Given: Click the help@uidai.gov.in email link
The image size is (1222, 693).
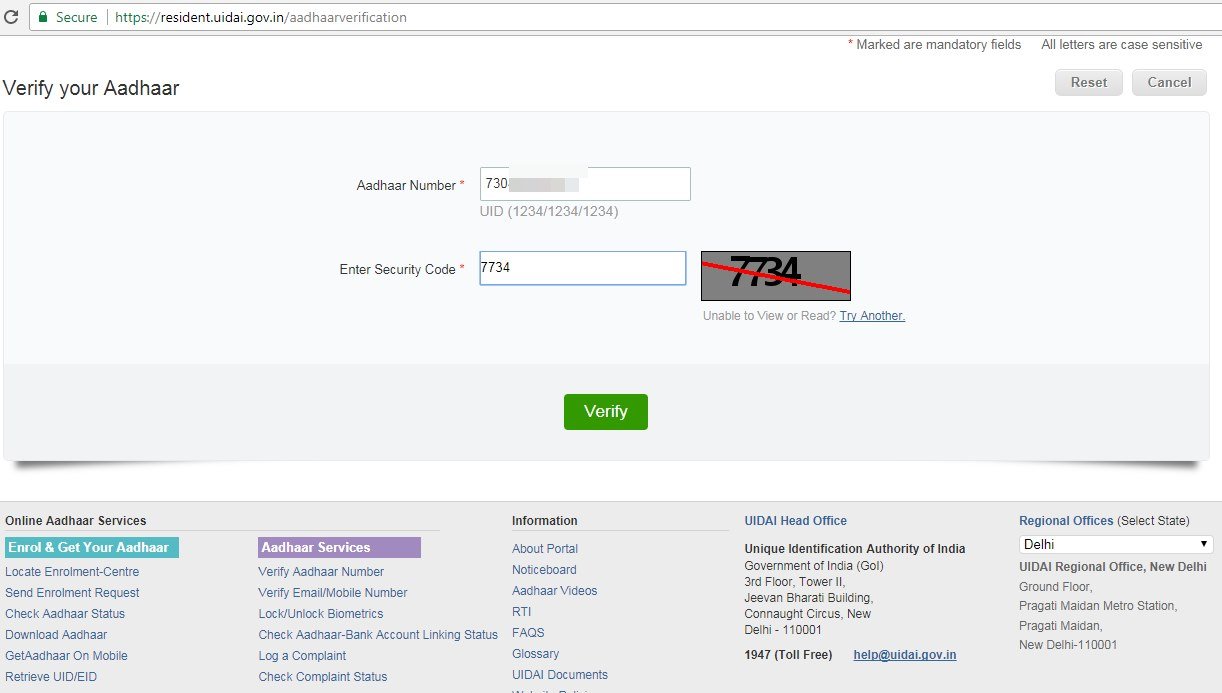Looking at the screenshot, I should (x=904, y=655).
